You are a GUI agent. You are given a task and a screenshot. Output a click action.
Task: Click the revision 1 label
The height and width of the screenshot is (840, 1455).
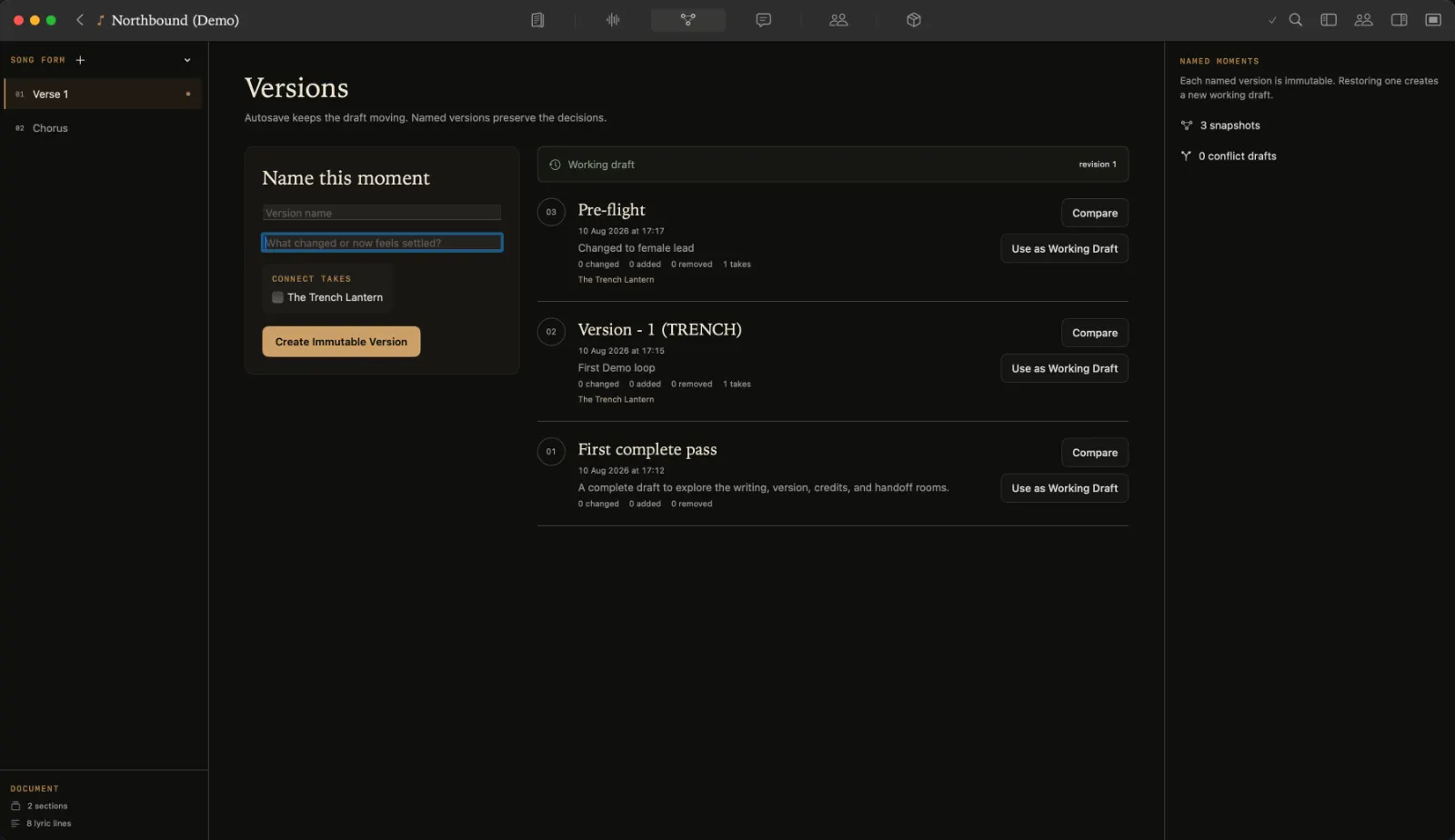tap(1098, 165)
